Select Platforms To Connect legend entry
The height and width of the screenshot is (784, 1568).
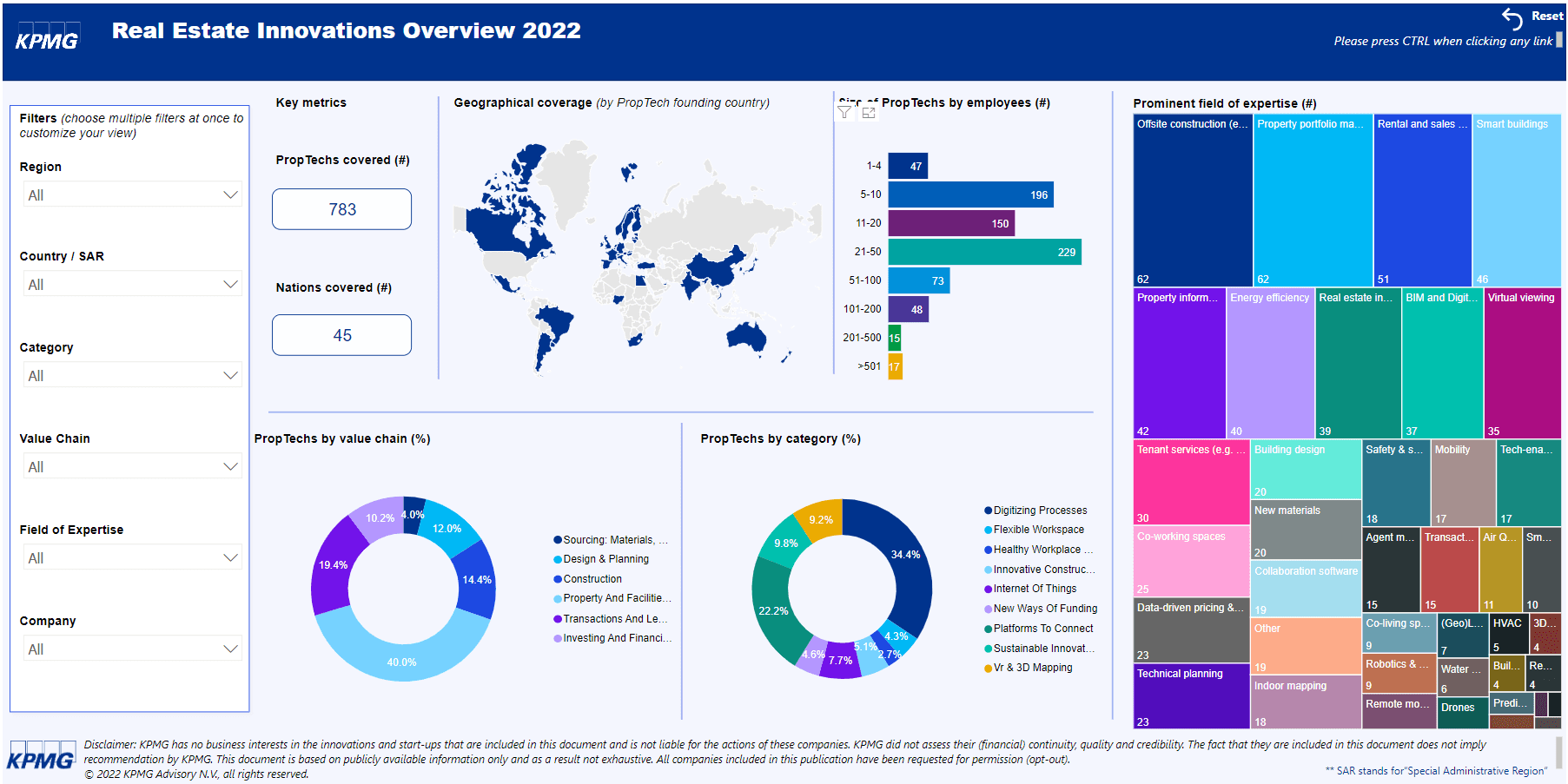pos(1039,629)
